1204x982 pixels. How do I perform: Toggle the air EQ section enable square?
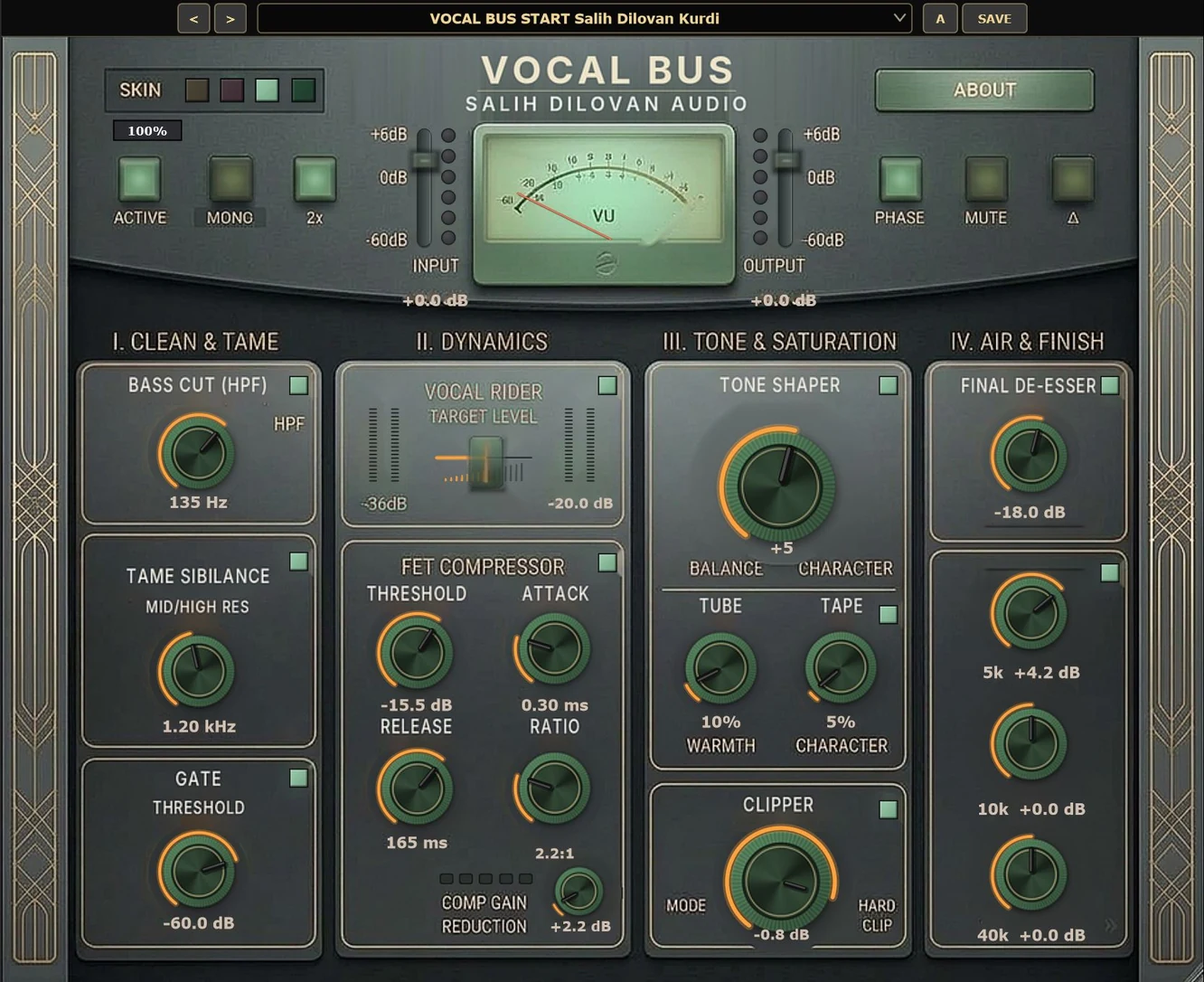1110,572
